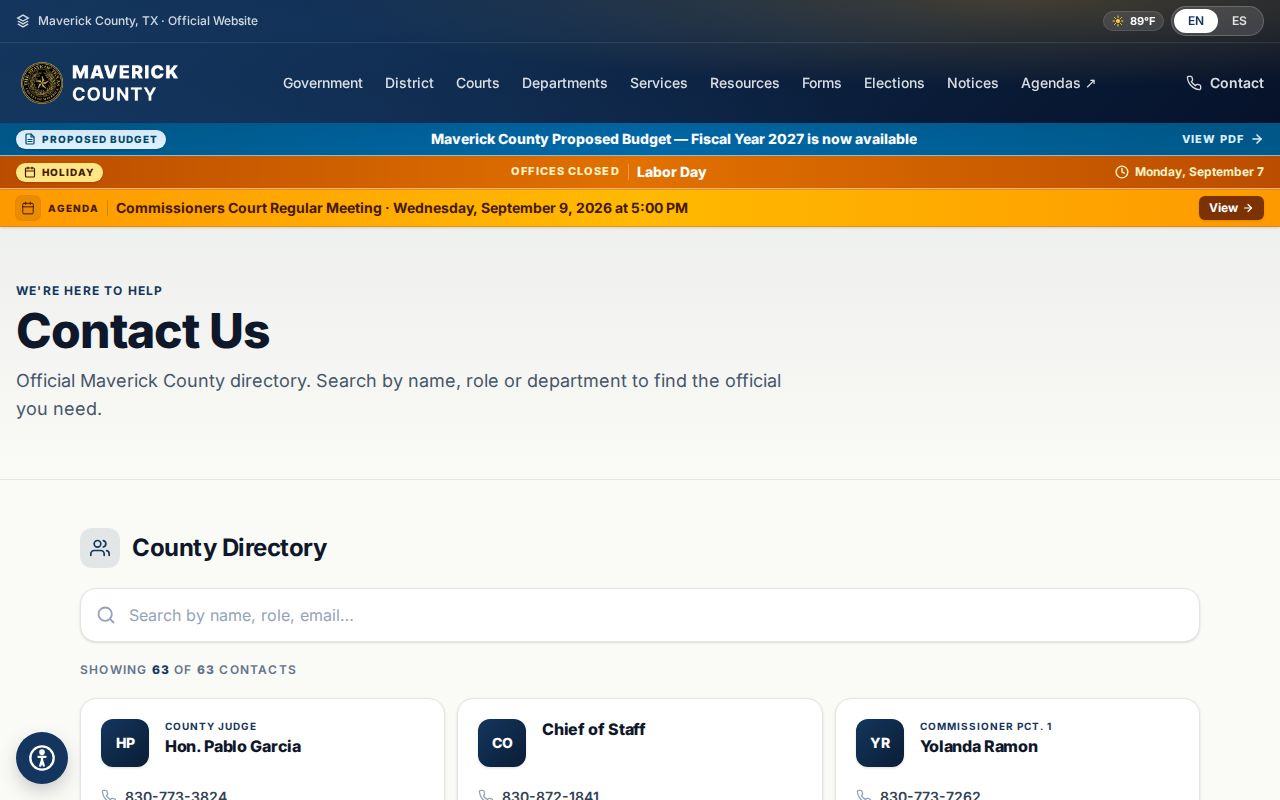Click the CO avatar on Chief of Staff card

coord(502,743)
